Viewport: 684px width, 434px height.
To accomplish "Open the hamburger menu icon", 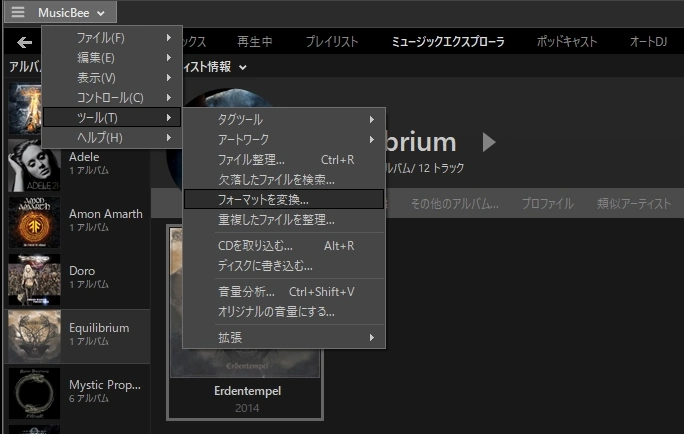I will click(18, 12).
